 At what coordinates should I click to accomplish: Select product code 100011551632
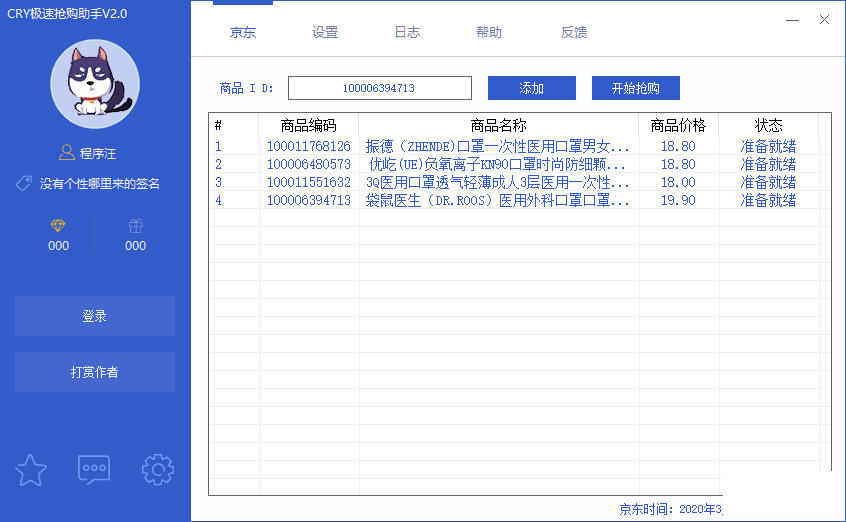pyautogui.click(x=309, y=182)
